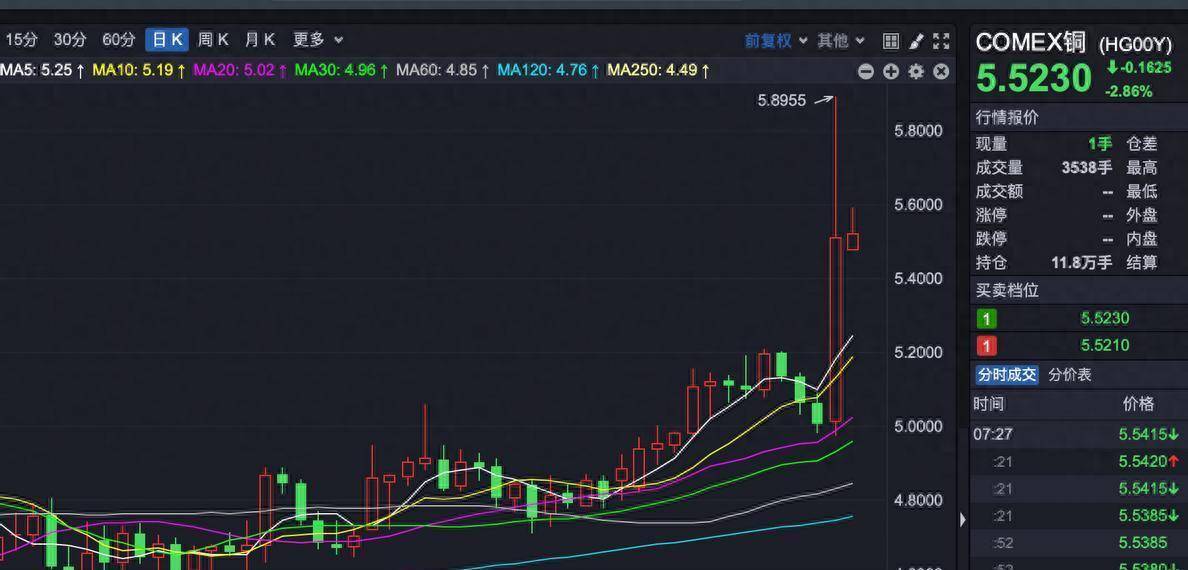Switch to 分价表 tab
Image resolution: width=1188 pixels, height=570 pixels.
[x=1070, y=374]
